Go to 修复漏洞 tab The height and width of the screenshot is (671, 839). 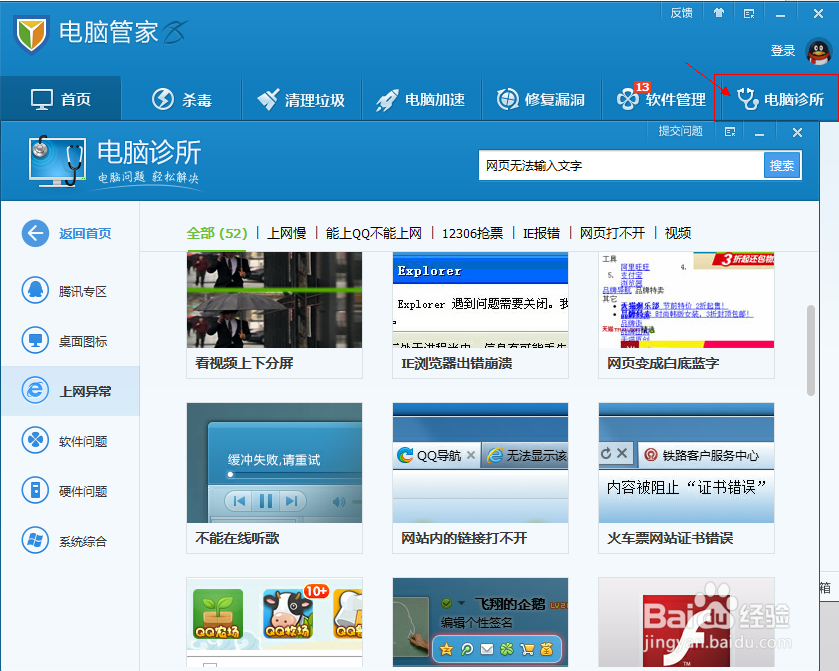(x=541, y=99)
